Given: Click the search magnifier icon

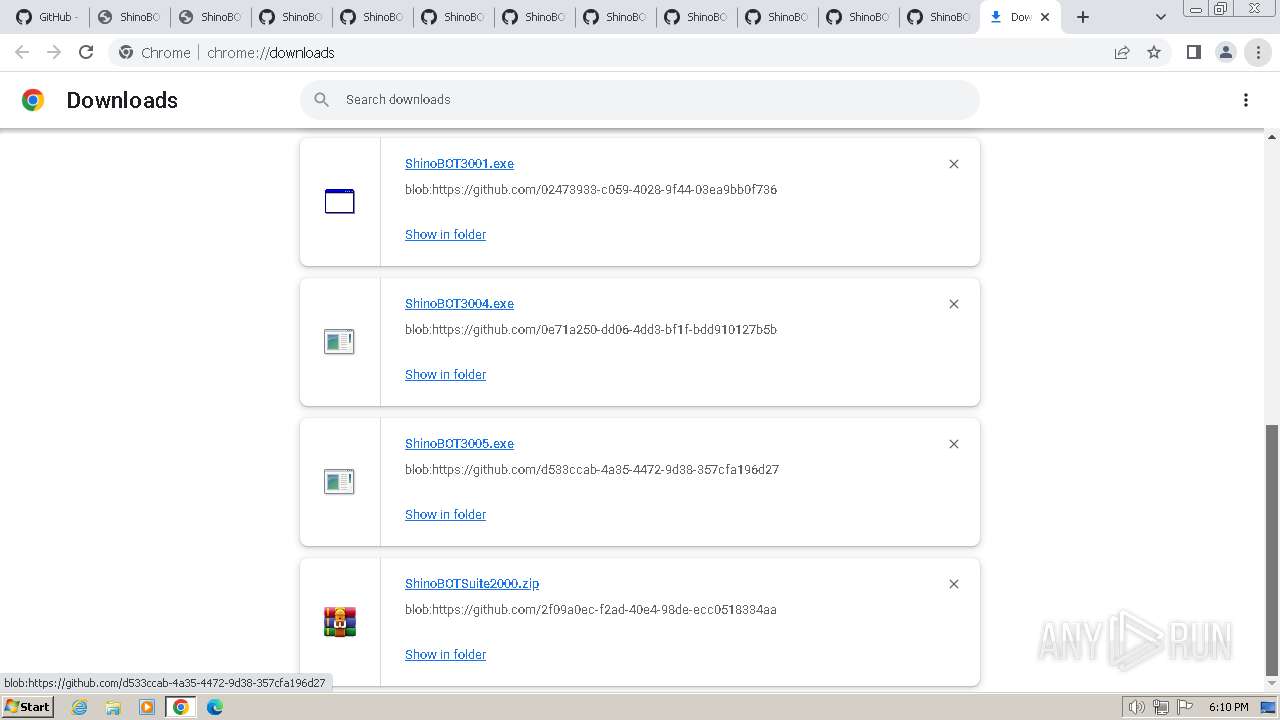Looking at the screenshot, I should point(321,100).
